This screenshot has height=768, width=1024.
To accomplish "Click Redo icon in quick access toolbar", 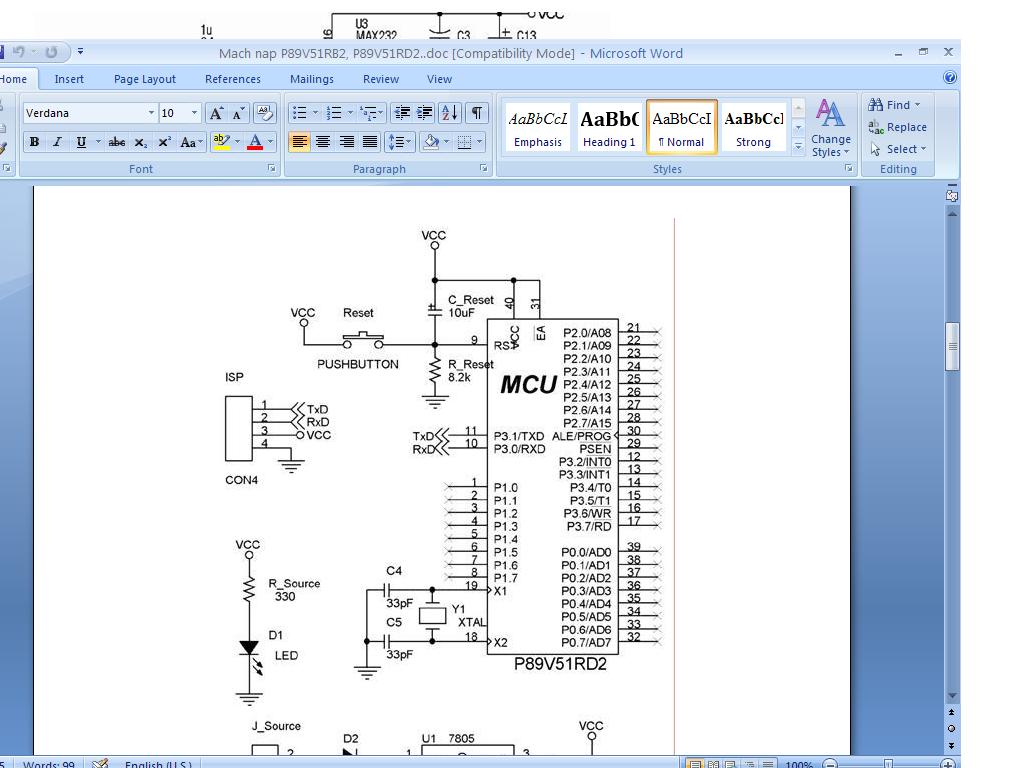I will [52, 52].
